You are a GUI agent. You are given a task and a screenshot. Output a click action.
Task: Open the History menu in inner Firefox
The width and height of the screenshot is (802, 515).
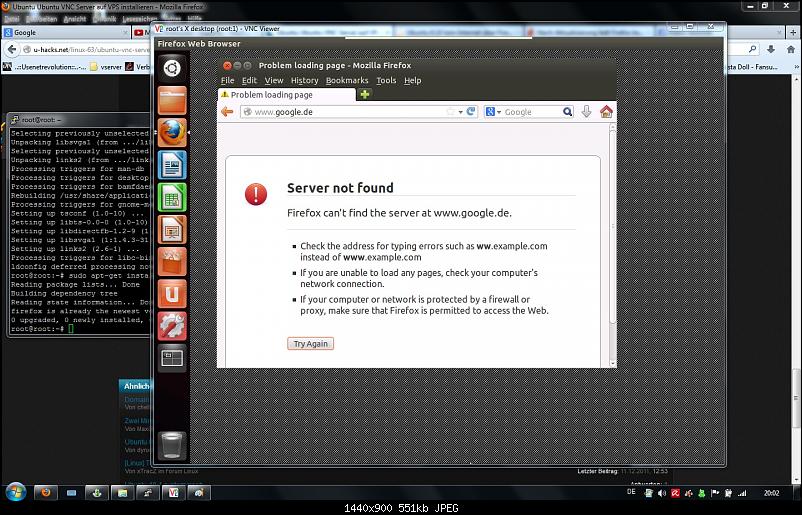[x=304, y=80]
